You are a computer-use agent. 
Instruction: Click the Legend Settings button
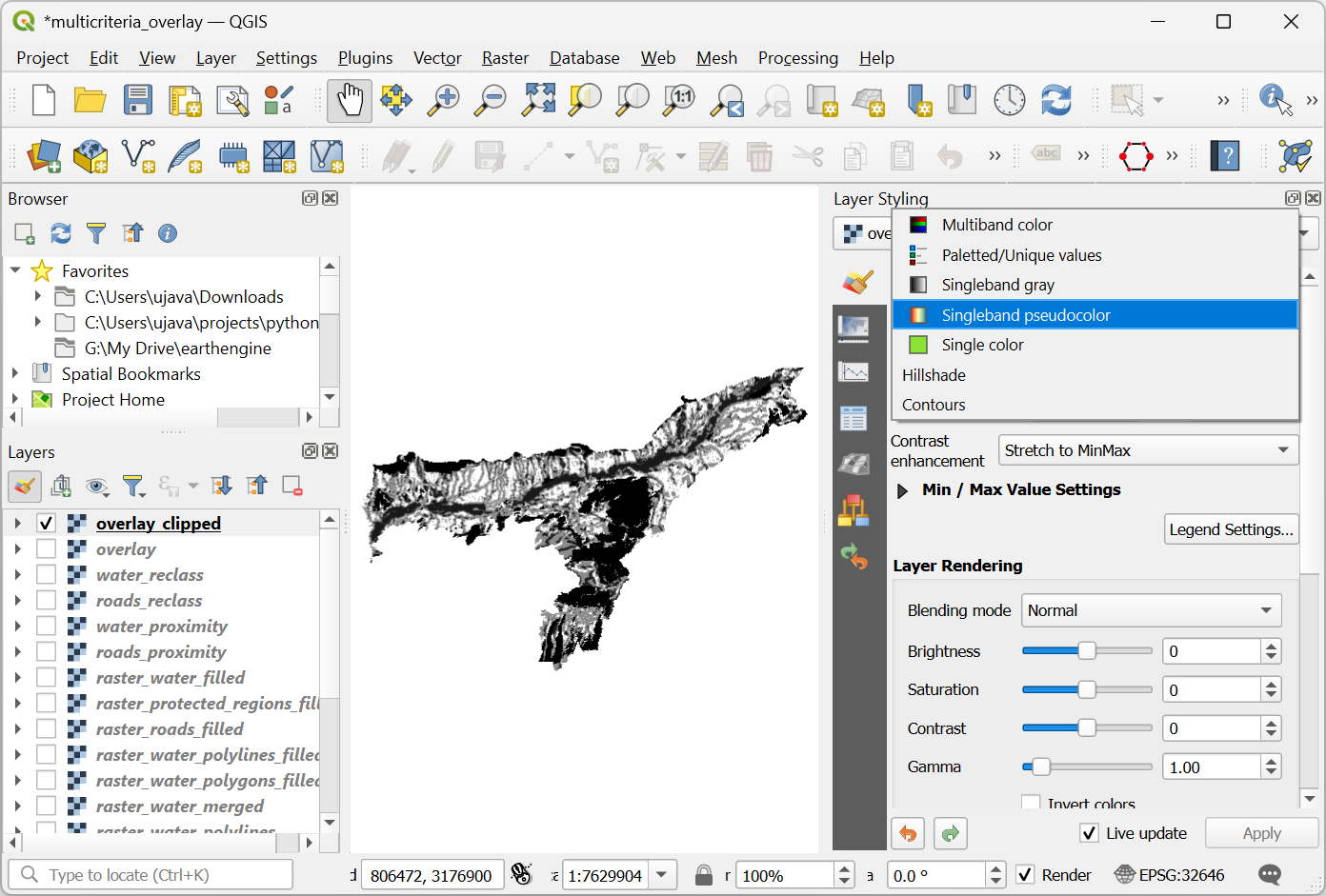(x=1231, y=529)
